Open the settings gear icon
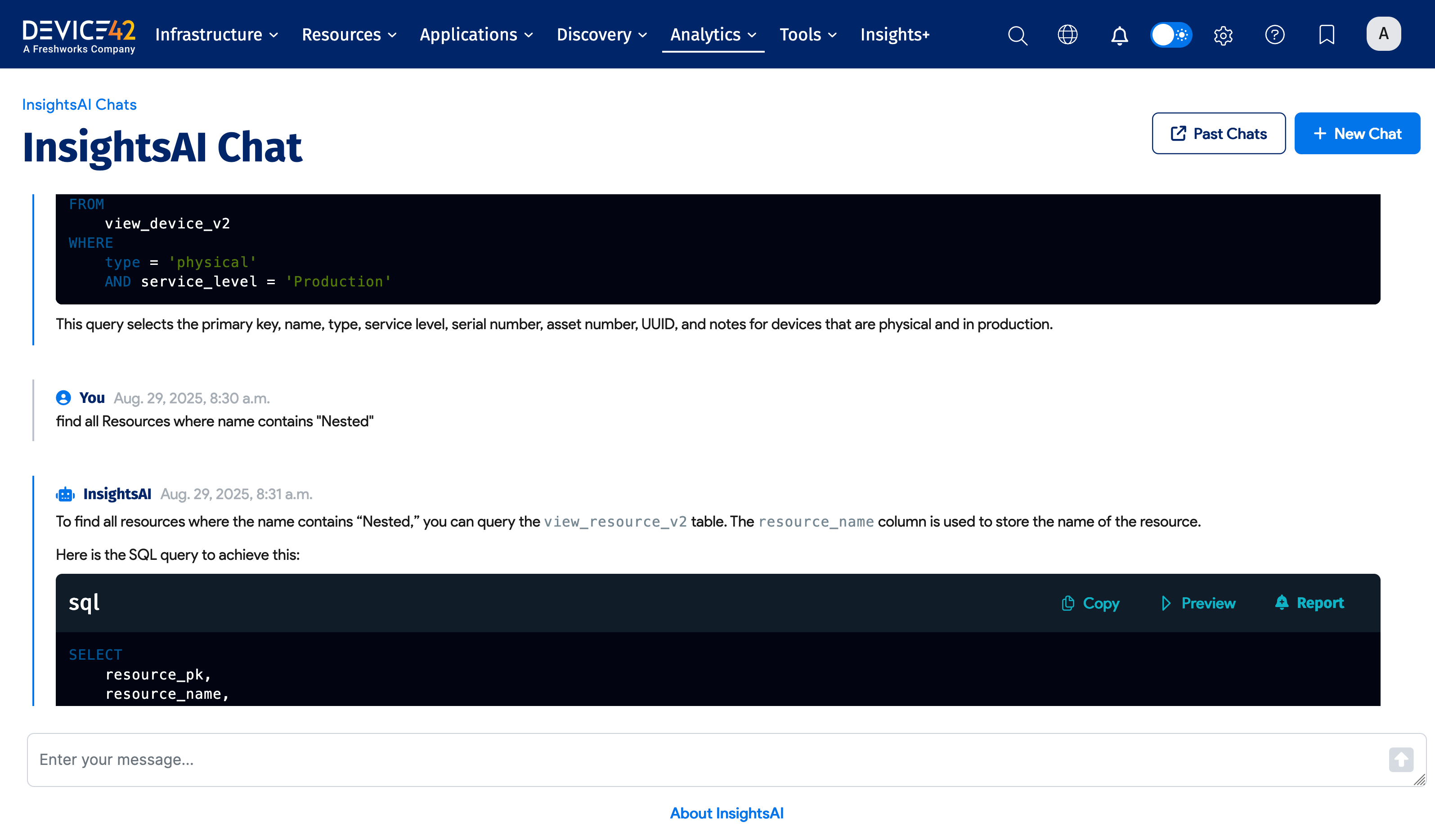 coord(1223,35)
